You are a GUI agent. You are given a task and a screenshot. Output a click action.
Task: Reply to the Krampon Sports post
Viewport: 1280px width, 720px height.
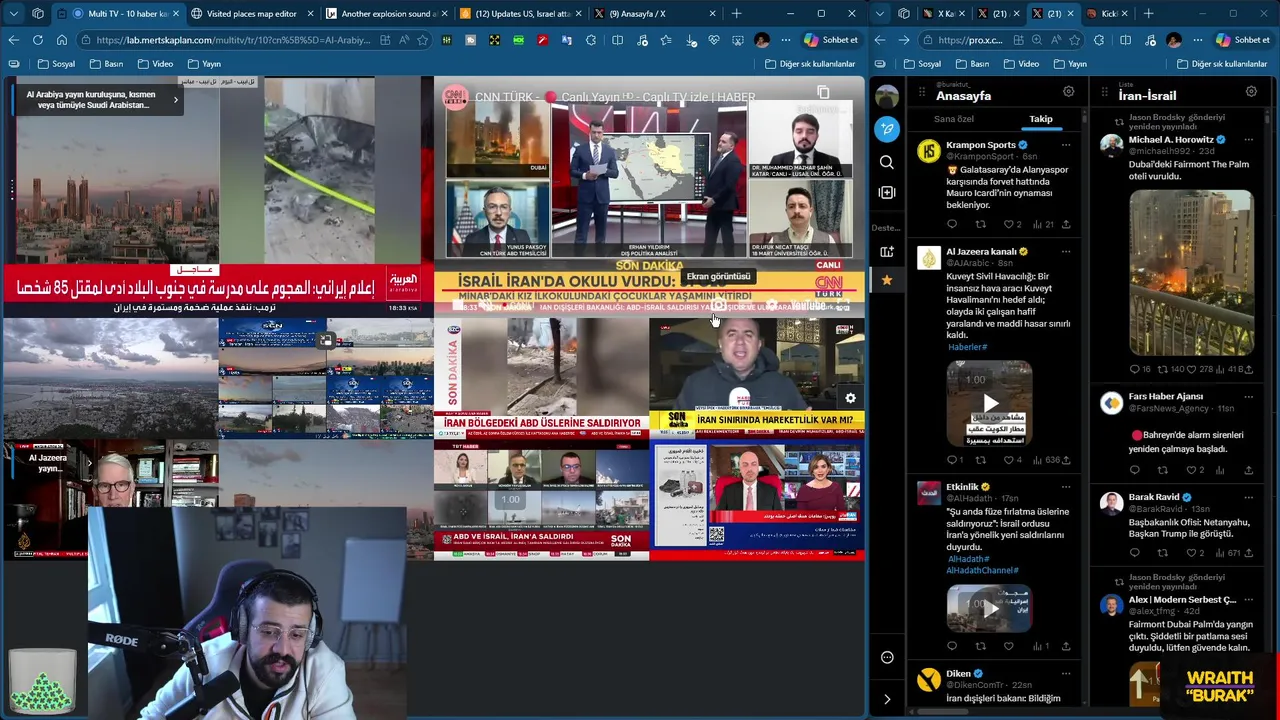(x=952, y=224)
